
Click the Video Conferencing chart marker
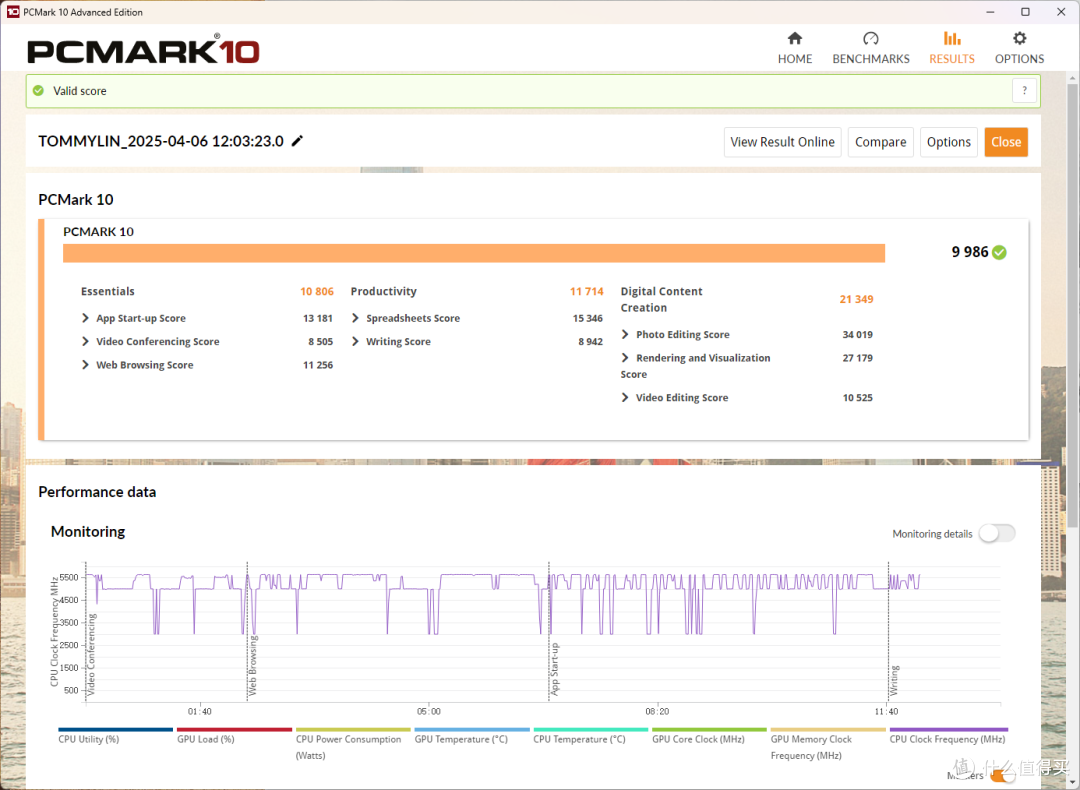[92, 654]
